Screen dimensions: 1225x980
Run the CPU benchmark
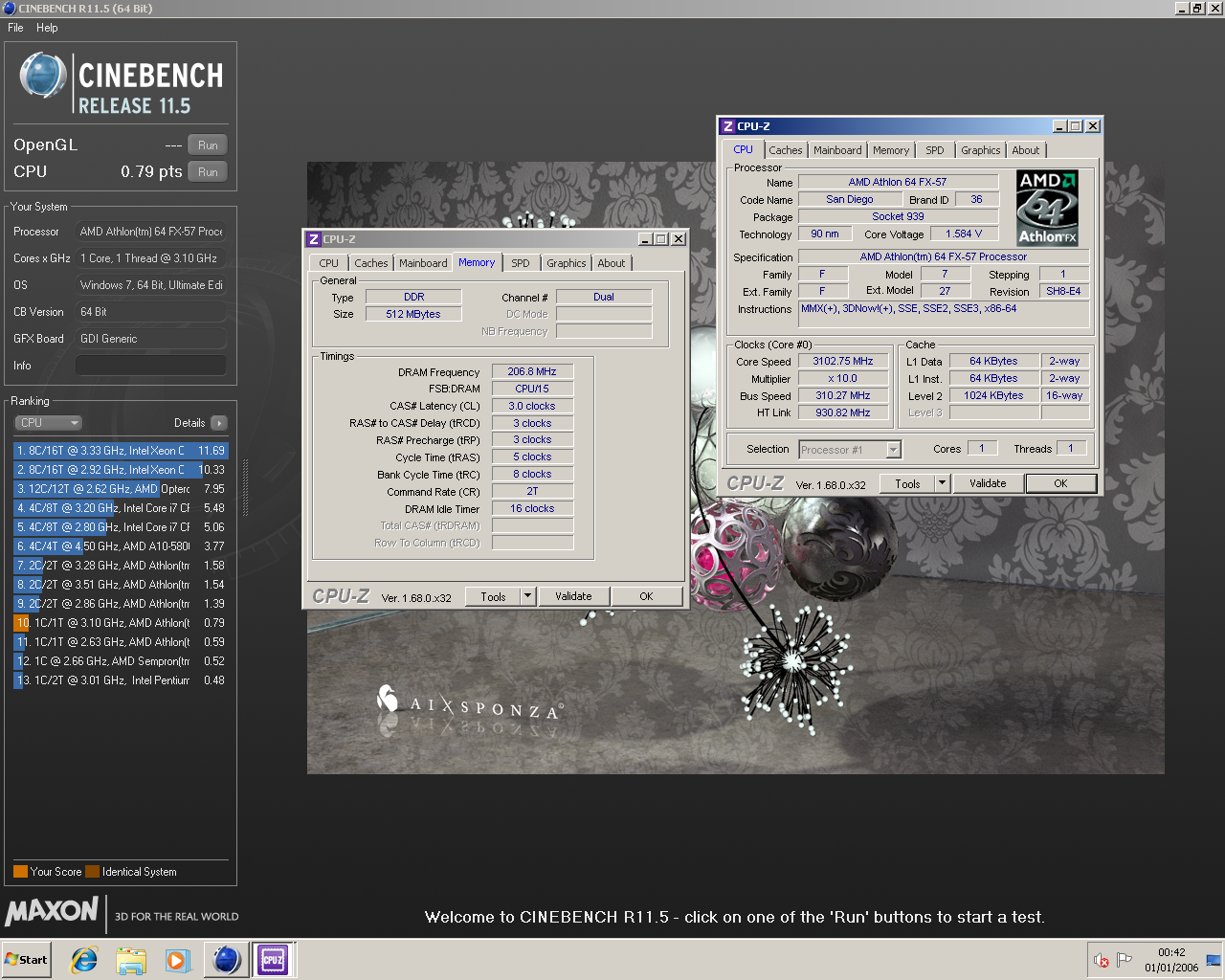(x=208, y=172)
